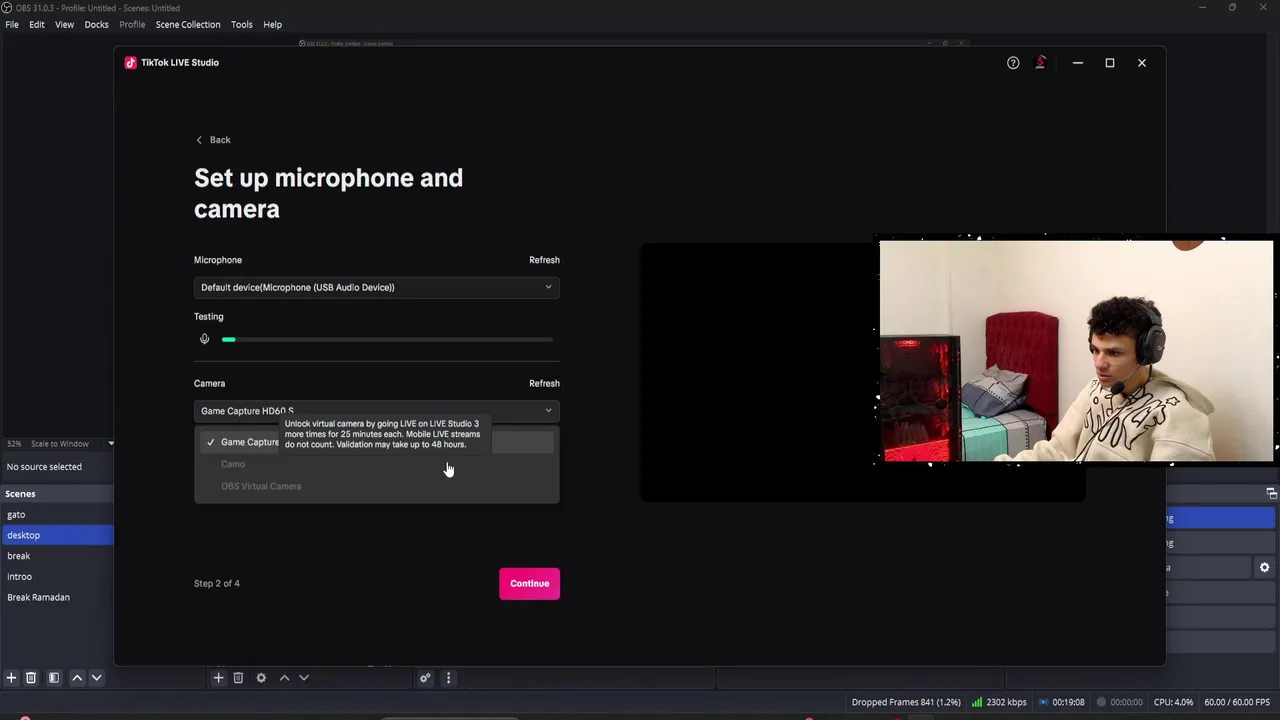
Task: Add a new source with the plus icon
Action: (x=218, y=678)
